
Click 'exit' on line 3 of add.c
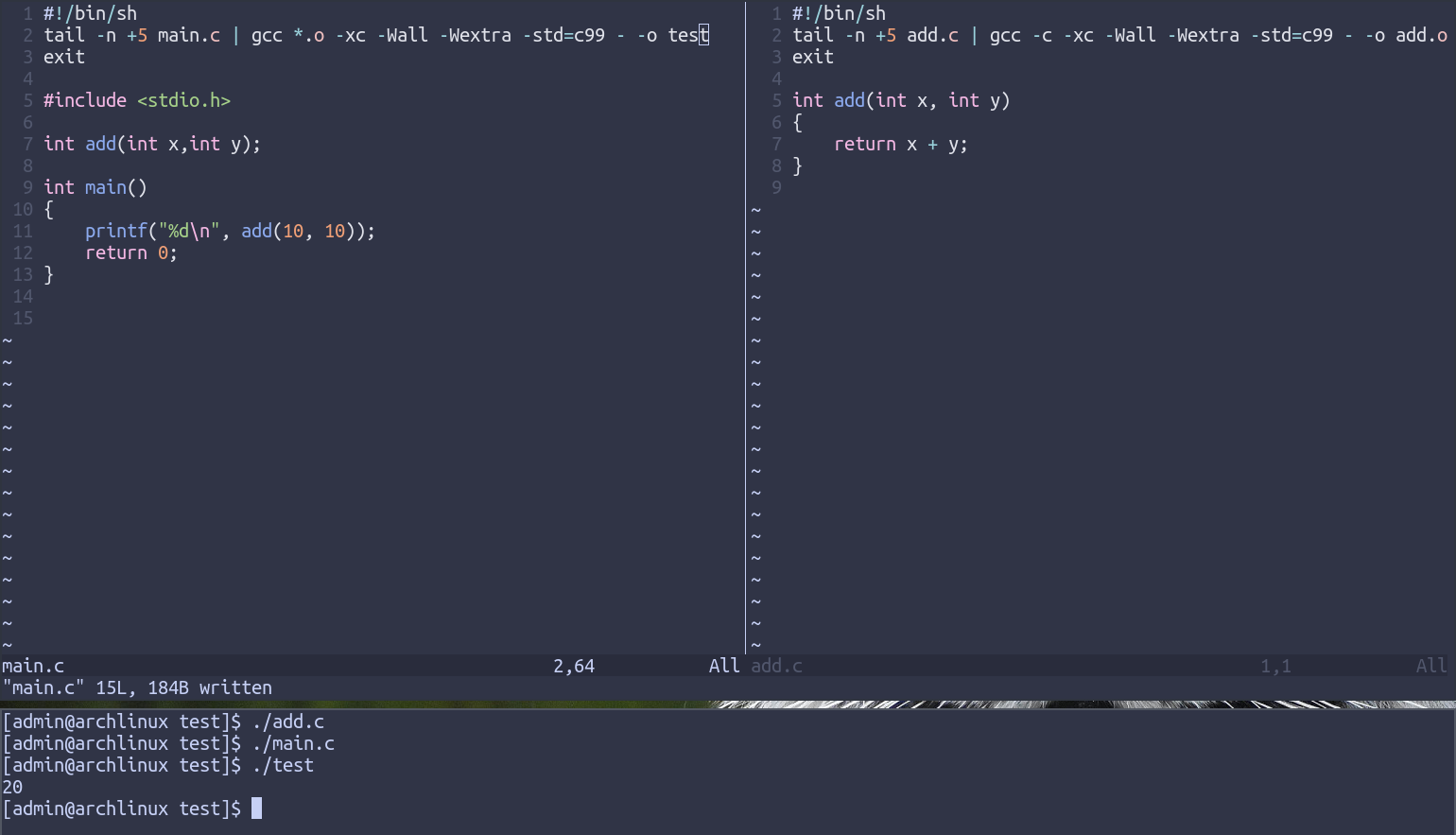click(813, 57)
